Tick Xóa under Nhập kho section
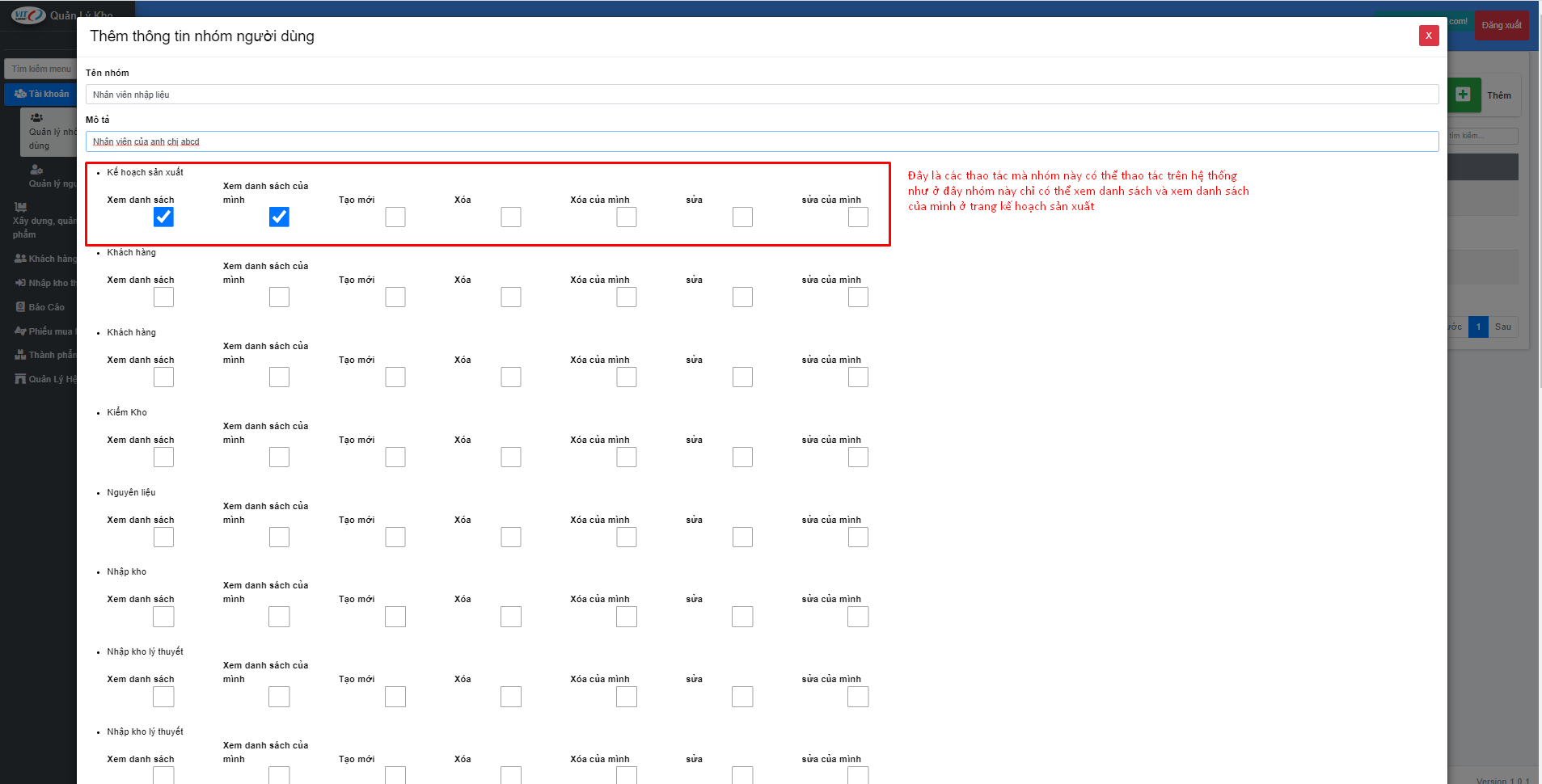 pyautogui.click(x=511, y=617)
